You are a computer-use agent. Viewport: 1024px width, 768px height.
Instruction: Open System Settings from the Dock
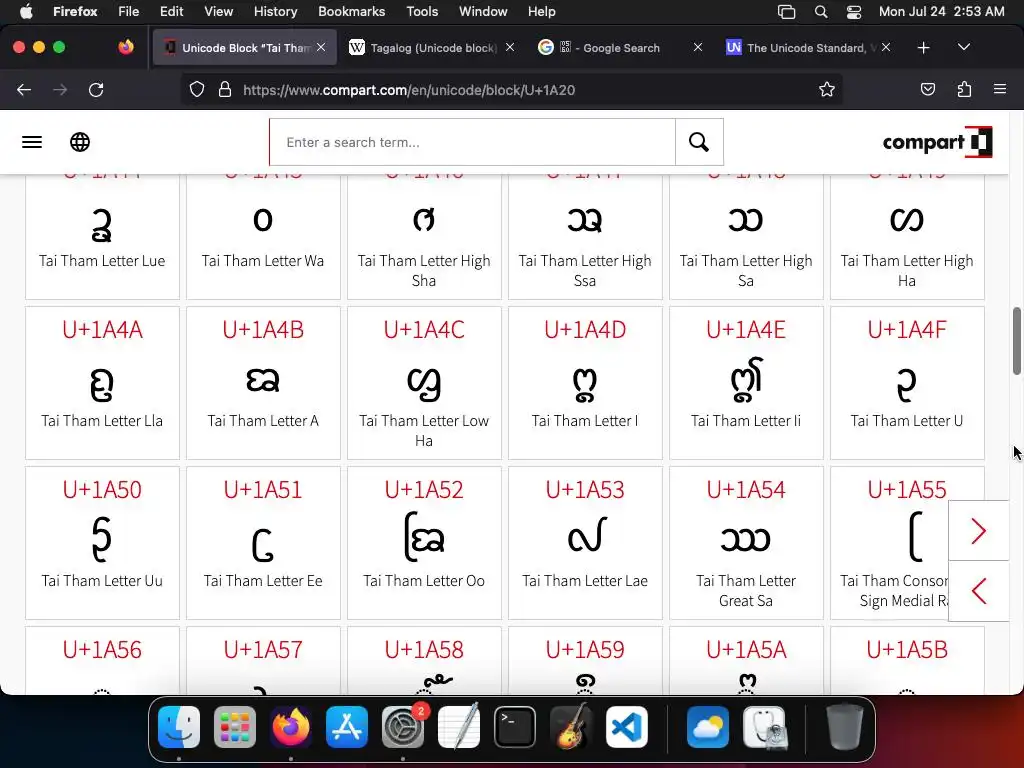[x=403, y=727]
